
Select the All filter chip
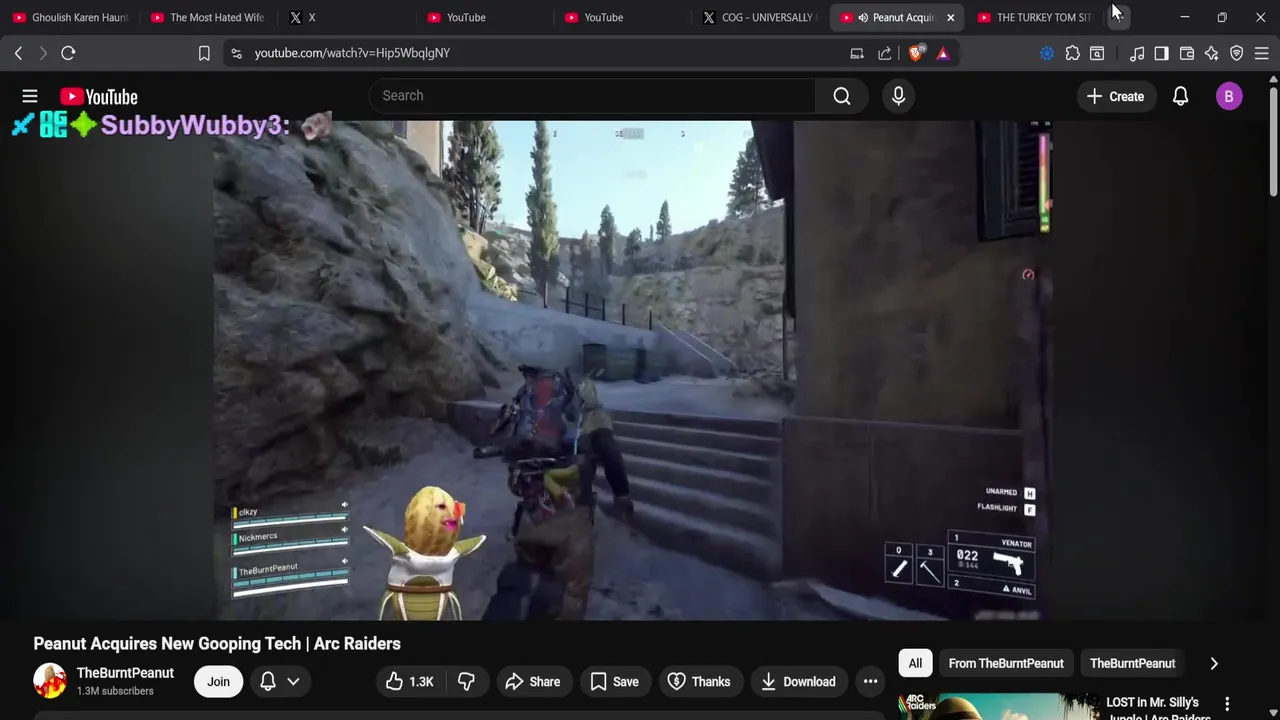(x=915, y=663)
